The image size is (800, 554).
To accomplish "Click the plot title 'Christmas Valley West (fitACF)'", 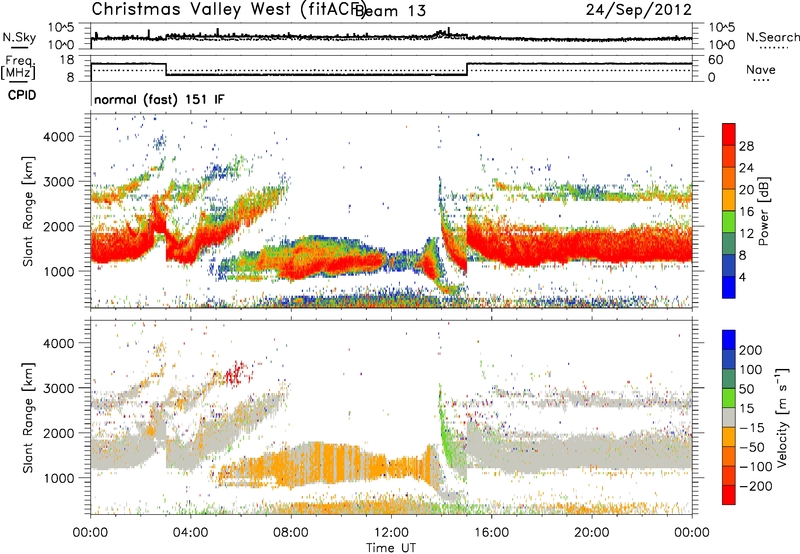I will coord(228,9).
